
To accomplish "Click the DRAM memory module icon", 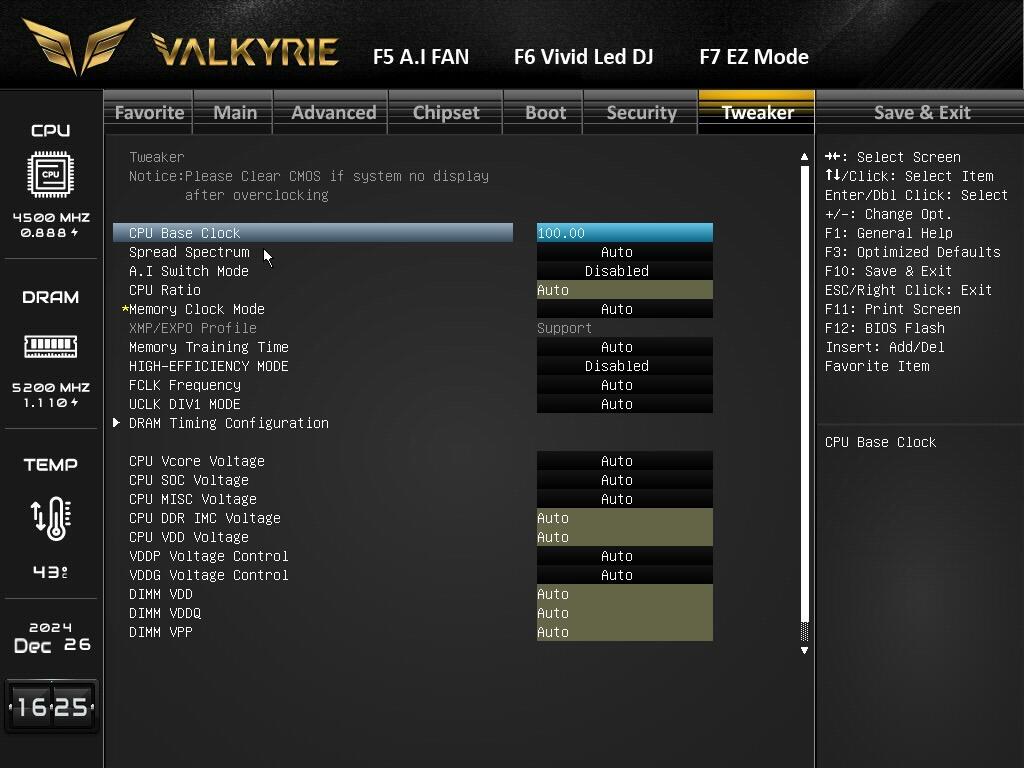I will coord(50,346).
